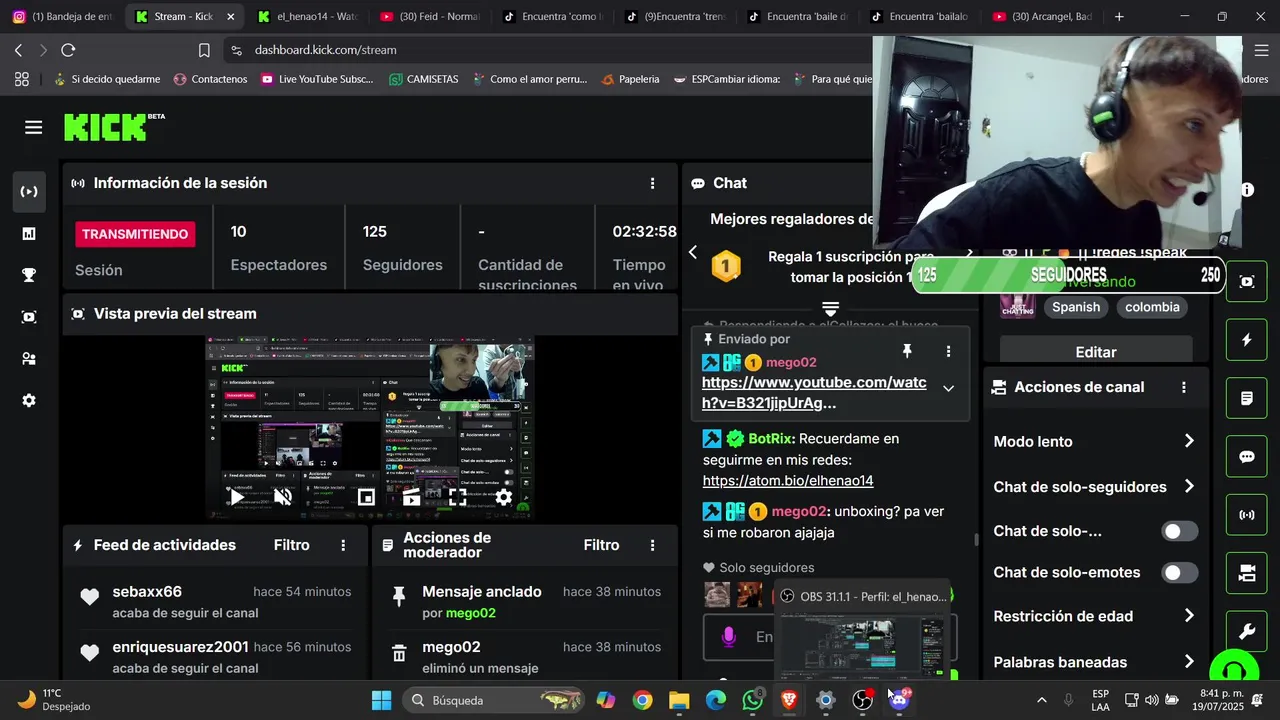Select the Stream broadcast icon in left sidebar

pyautogui.click(x=29, y=192)
